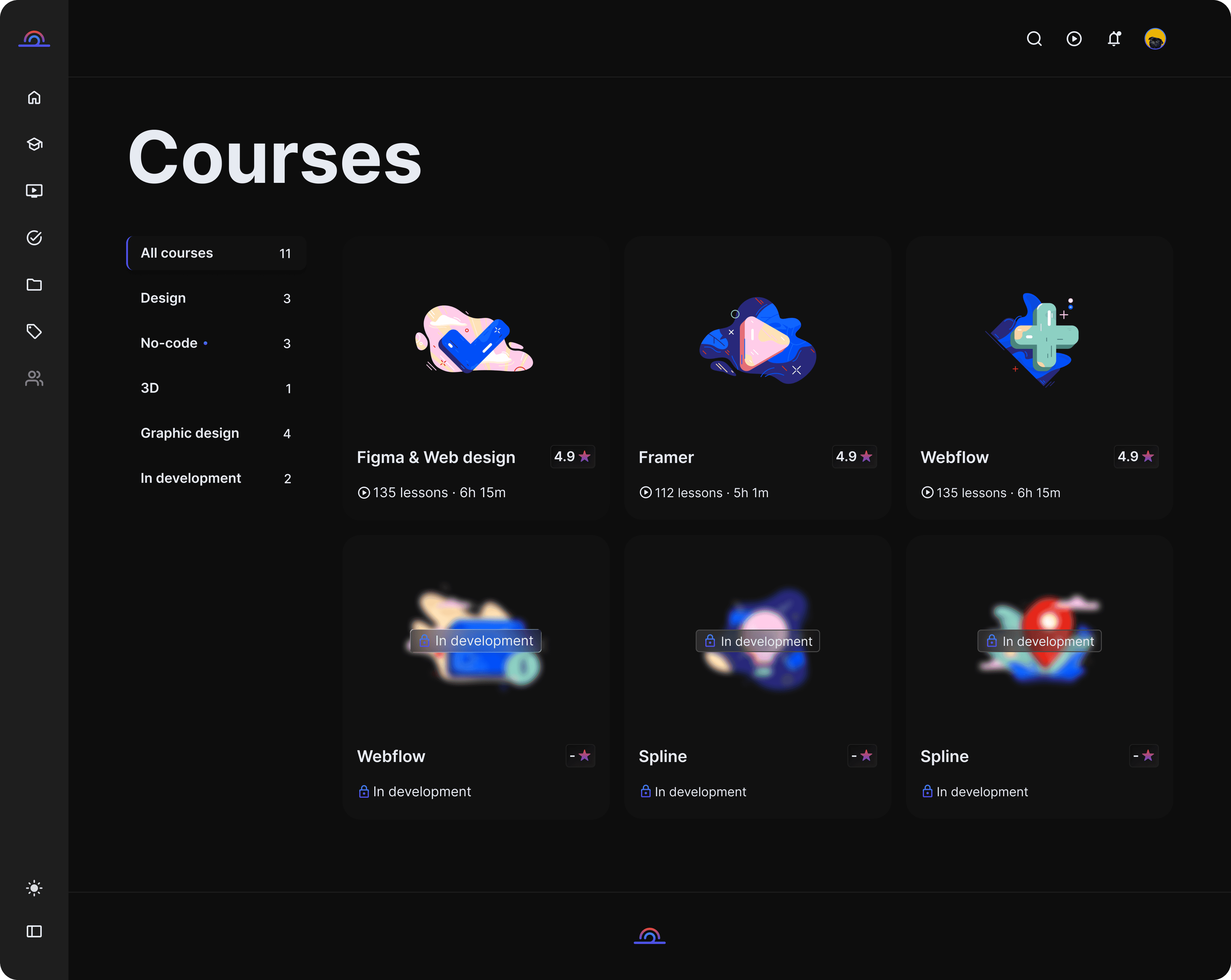Click the checkmark circle sidebar icon
The width and height of the screenshot is (1231, 980).
(x=34, y=237)
